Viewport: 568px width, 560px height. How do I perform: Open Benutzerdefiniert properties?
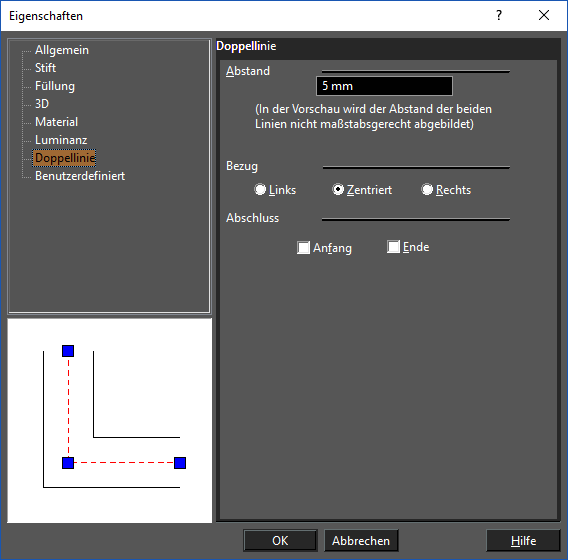(x=80, y=176)
